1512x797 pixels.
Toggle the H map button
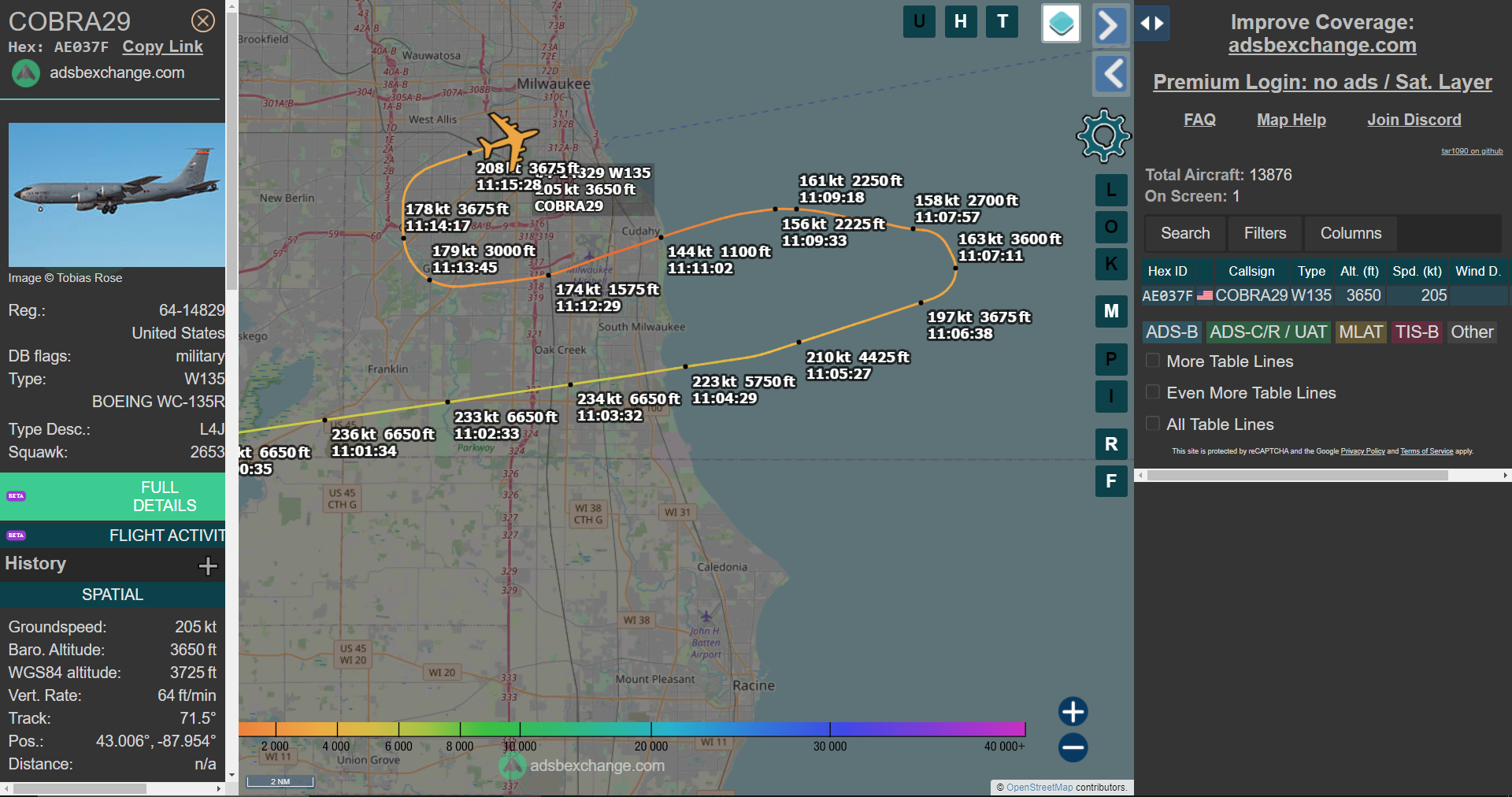[961, 21]
